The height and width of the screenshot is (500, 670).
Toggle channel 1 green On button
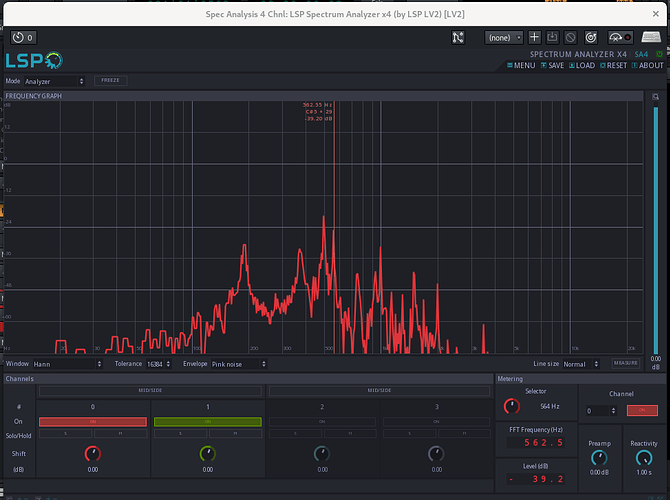(x=208, y=422)
